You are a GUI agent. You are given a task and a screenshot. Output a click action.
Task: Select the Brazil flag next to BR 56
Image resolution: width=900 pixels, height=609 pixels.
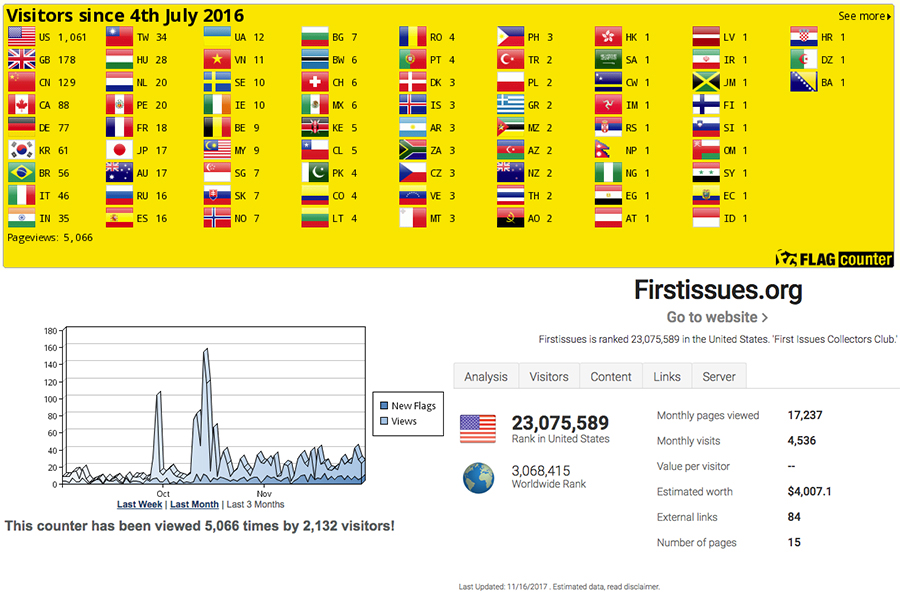22,173
